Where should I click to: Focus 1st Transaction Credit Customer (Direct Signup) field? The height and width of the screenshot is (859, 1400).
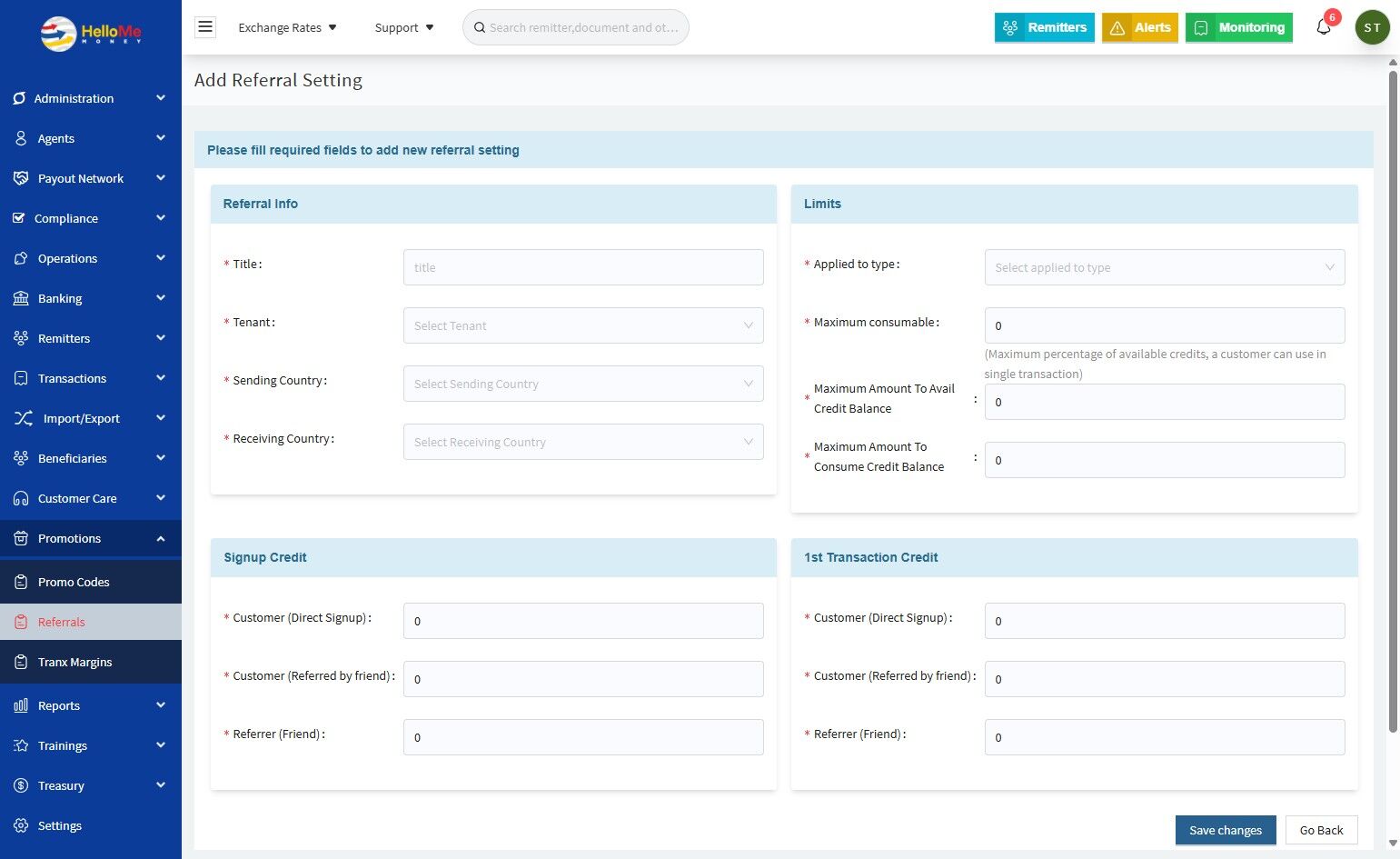(x=1165, y=621)
